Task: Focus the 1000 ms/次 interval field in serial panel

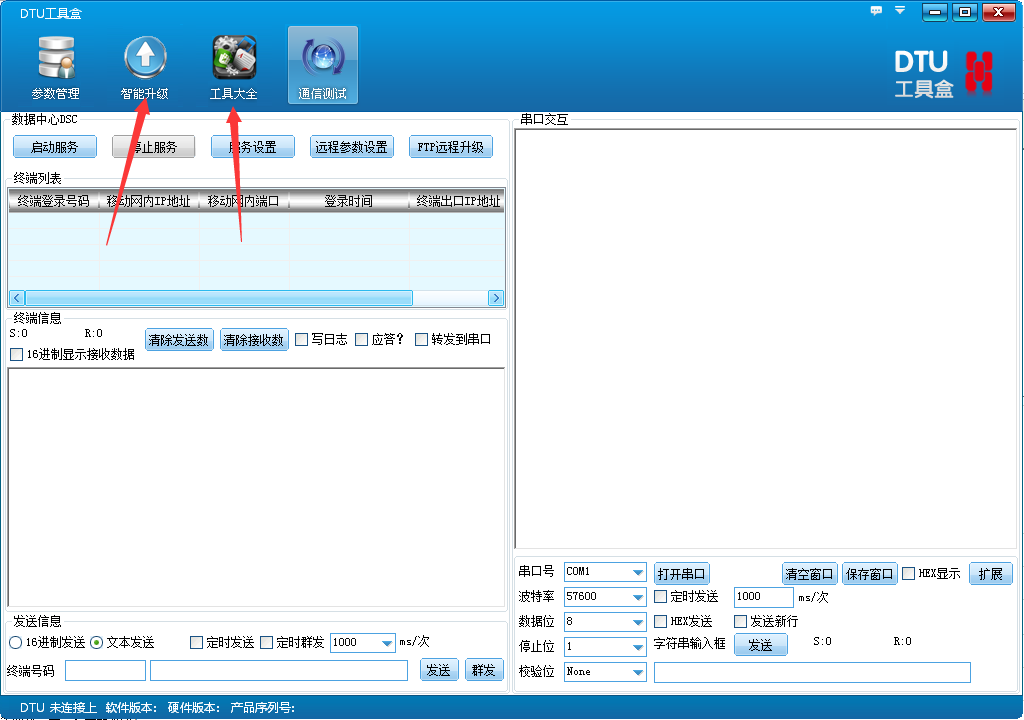Action: tap(763, 597)
